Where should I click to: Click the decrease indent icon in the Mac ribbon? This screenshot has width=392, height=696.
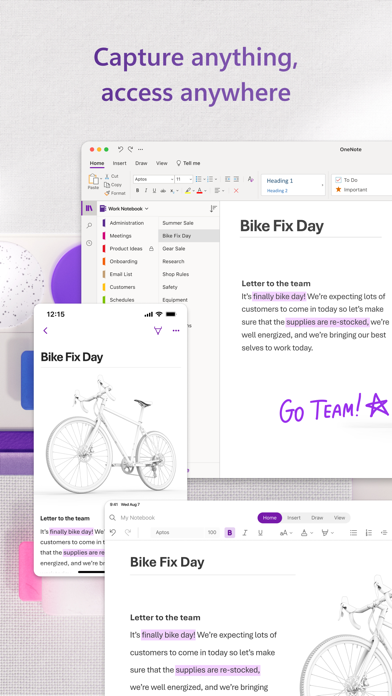click(x=227, y=179)
